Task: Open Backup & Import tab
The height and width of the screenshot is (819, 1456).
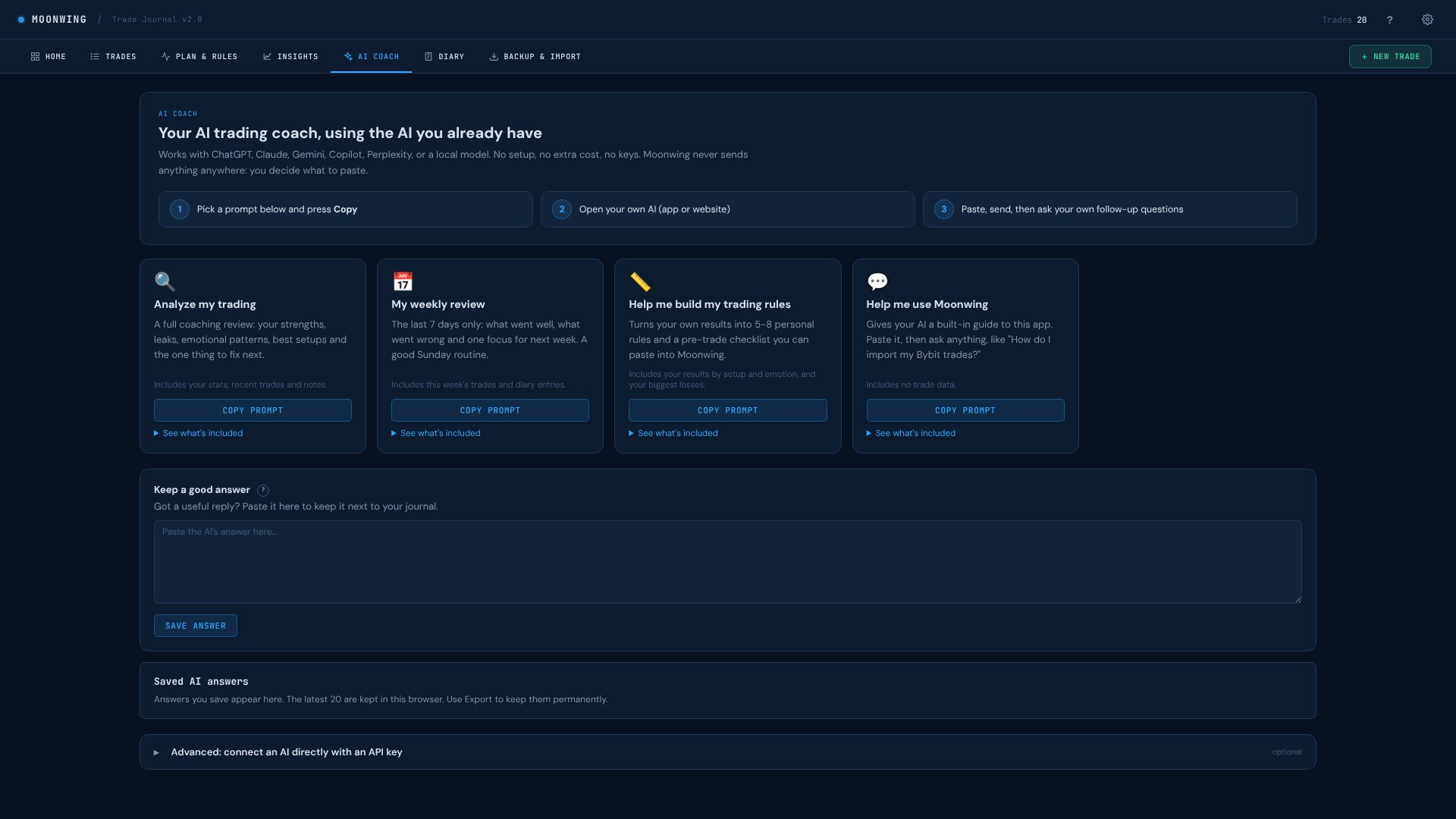Action: click(535, 57)
